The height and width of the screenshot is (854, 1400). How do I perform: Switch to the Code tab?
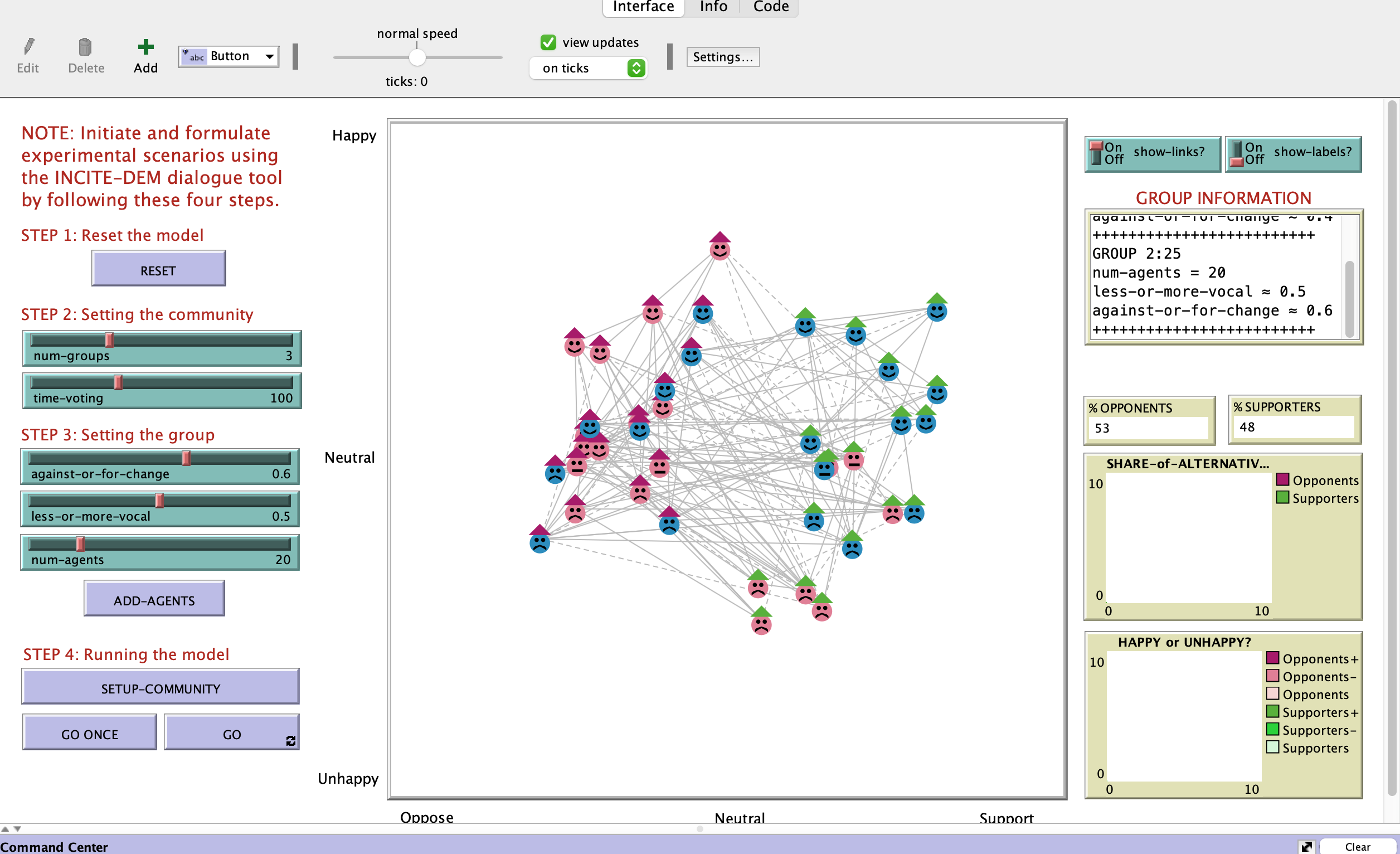pyautogui.click(x=770, y=7)
